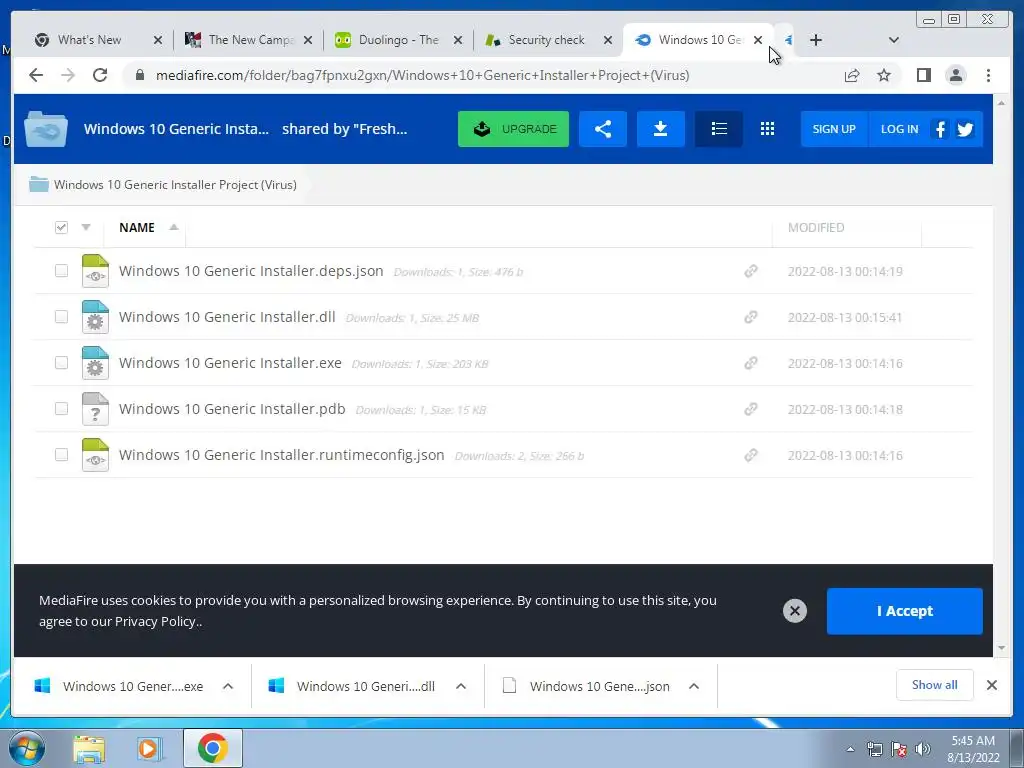
Task: Expand options for downloaded .exe file
Action: tap(228, 686)
